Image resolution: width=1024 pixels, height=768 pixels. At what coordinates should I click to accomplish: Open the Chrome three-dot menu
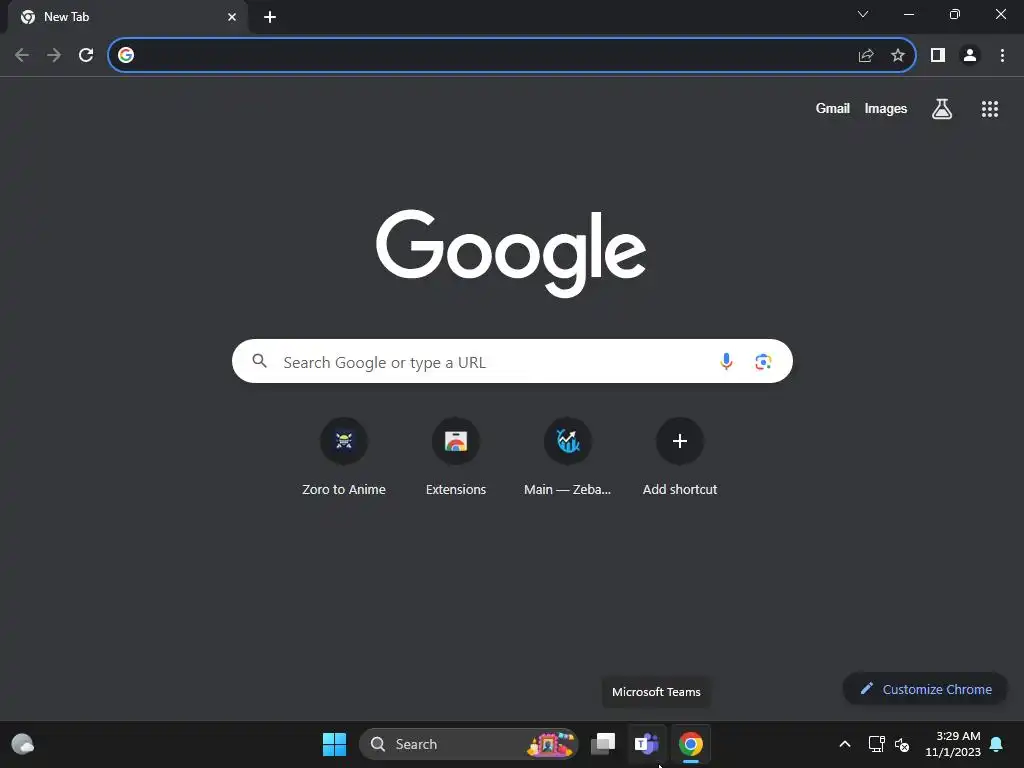click(1002, 56)
